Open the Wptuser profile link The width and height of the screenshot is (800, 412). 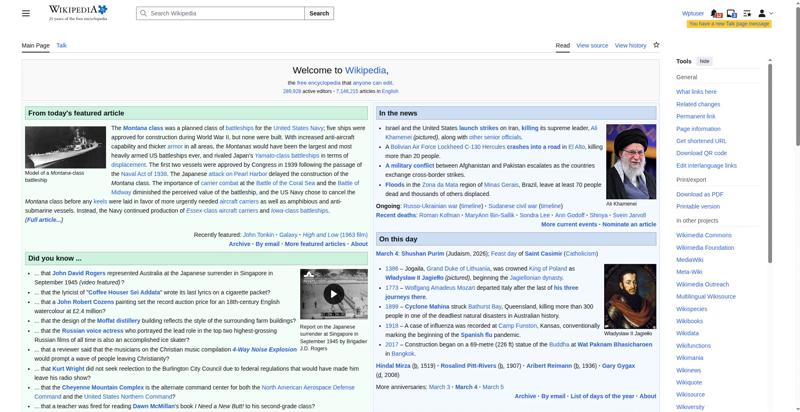point(692,13)
